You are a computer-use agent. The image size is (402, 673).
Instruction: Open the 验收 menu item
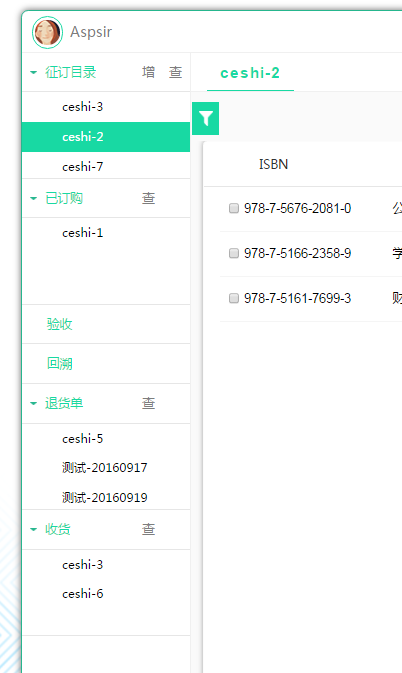coord(60,324)
